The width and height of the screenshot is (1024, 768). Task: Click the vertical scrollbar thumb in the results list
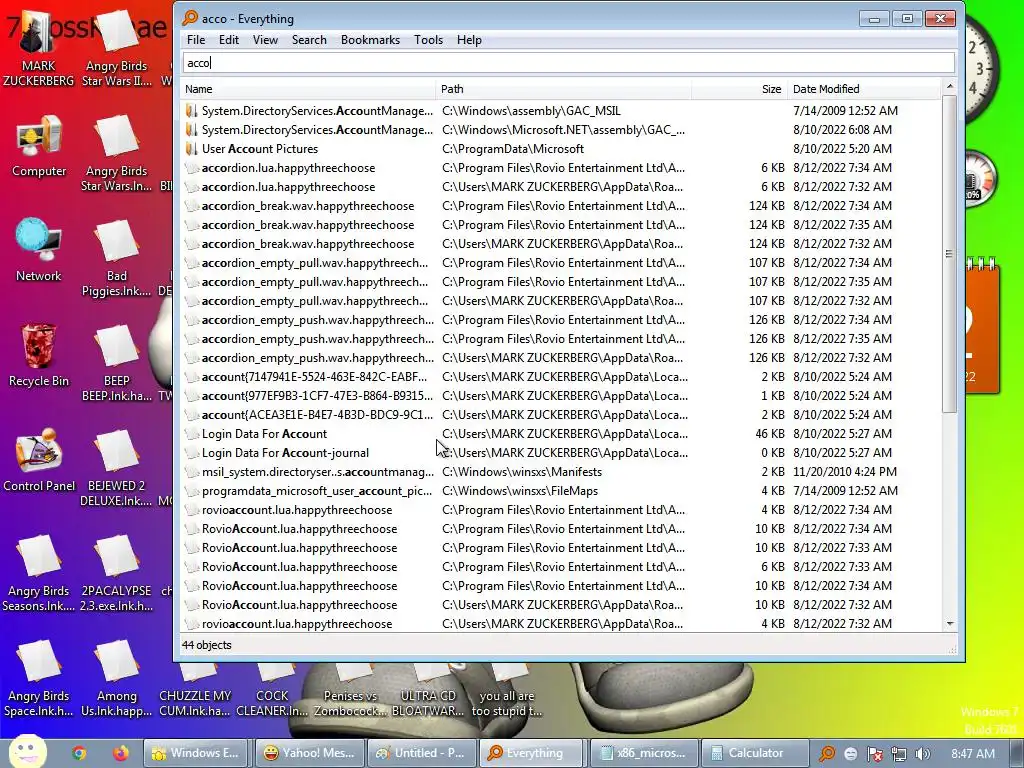[x=950, y=253]
